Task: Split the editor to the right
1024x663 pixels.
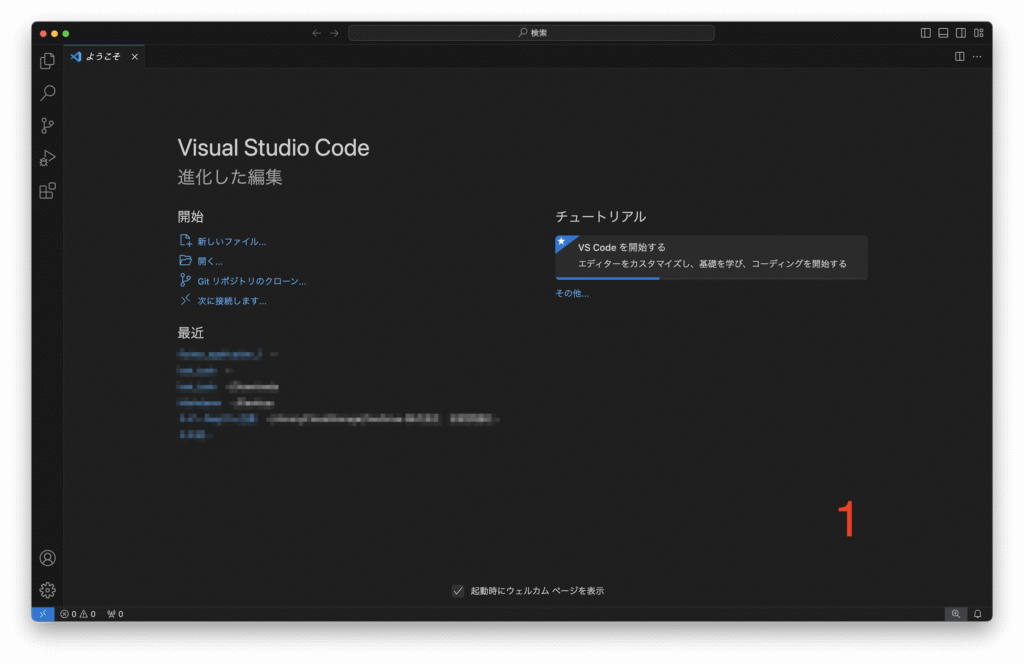Action: coord(959,57)
